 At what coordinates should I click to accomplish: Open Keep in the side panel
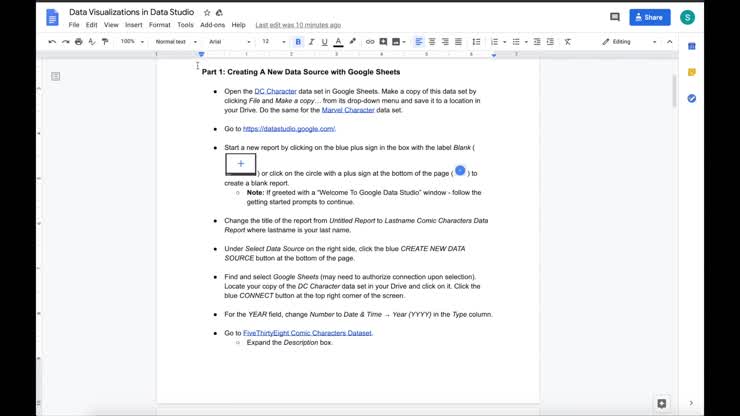tap(691, 72)
